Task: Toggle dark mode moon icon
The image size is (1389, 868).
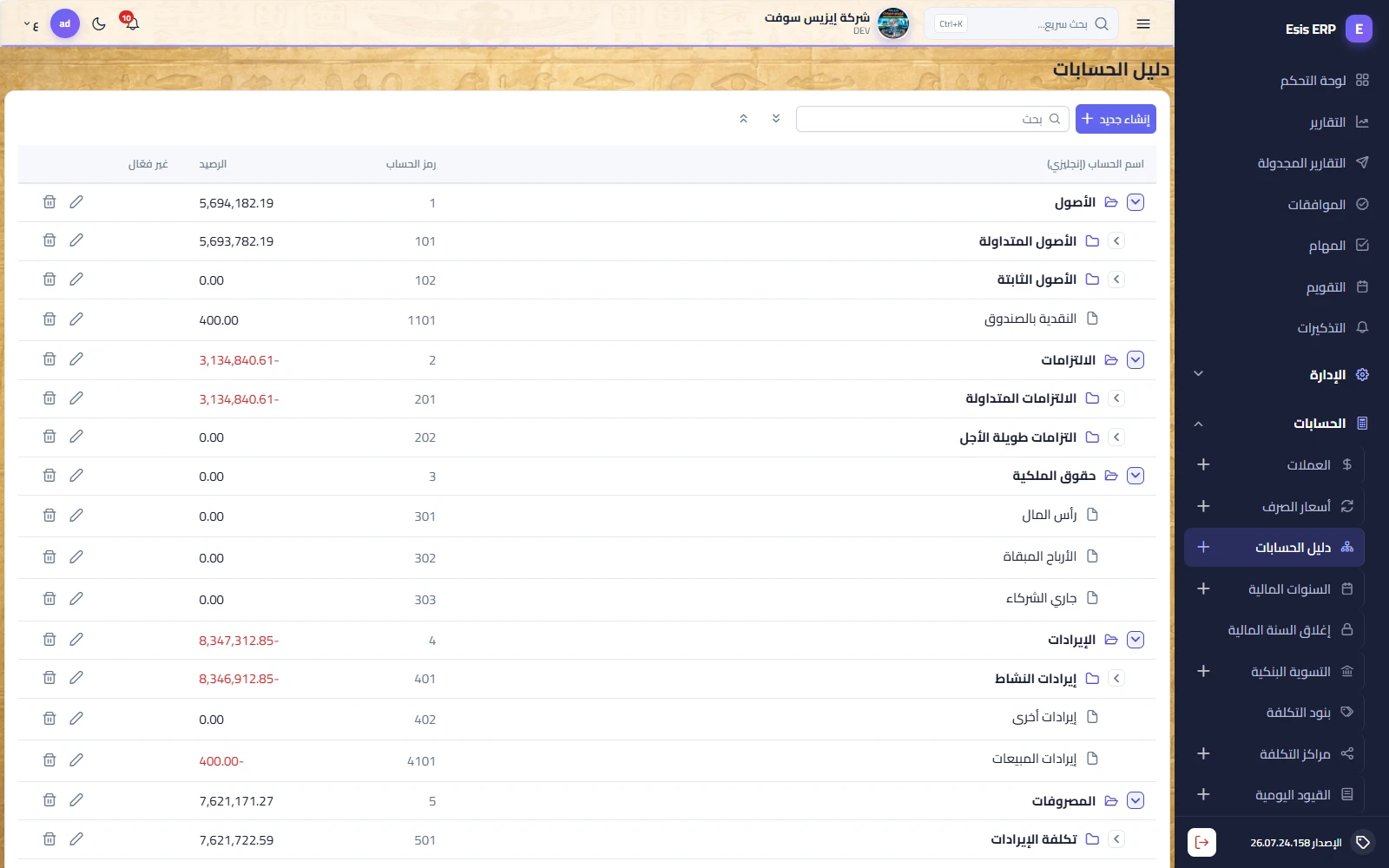Action: click(99, 23)
